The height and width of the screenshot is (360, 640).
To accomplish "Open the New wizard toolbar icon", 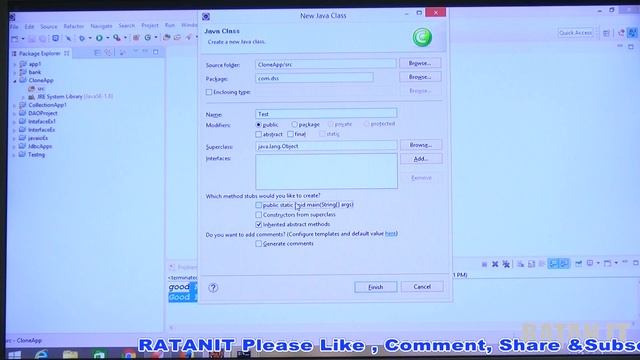I will coord(15,38).
